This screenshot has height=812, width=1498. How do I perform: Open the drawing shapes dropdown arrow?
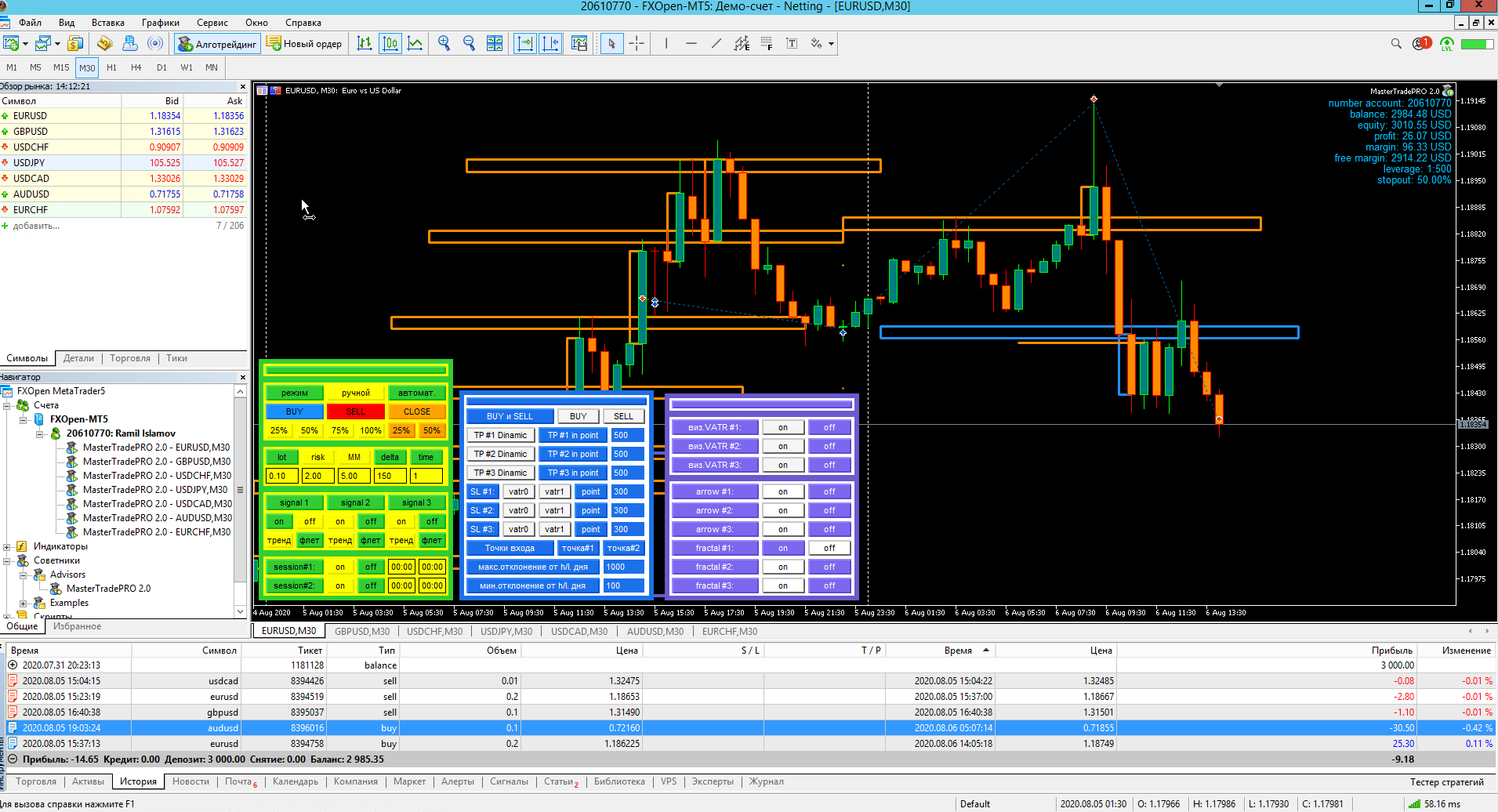pos(831,44)
